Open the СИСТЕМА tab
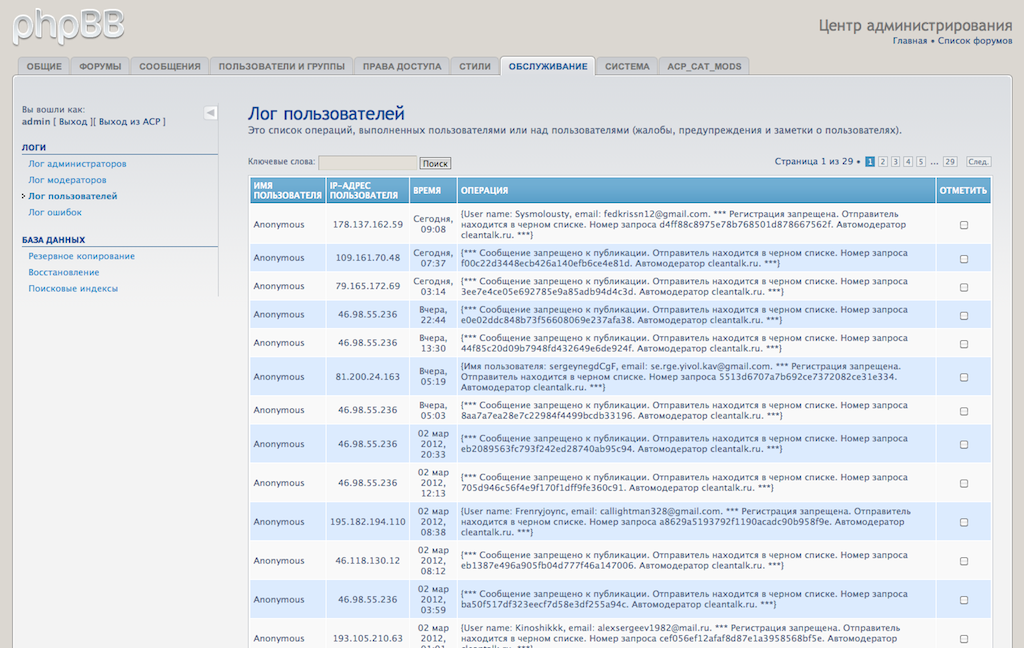Image resolution: width=1024 pixels, height=648 pixels. click(627, 67)
